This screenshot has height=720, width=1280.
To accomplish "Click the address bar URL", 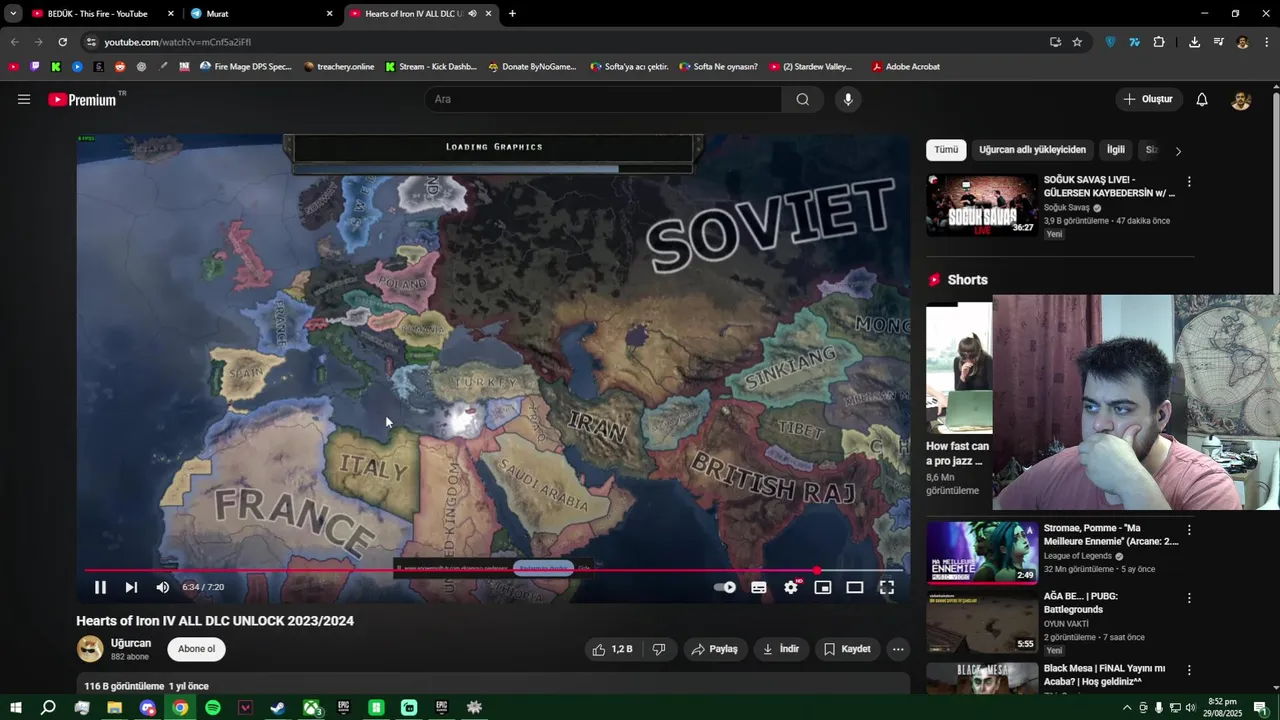I will [178, 42].
